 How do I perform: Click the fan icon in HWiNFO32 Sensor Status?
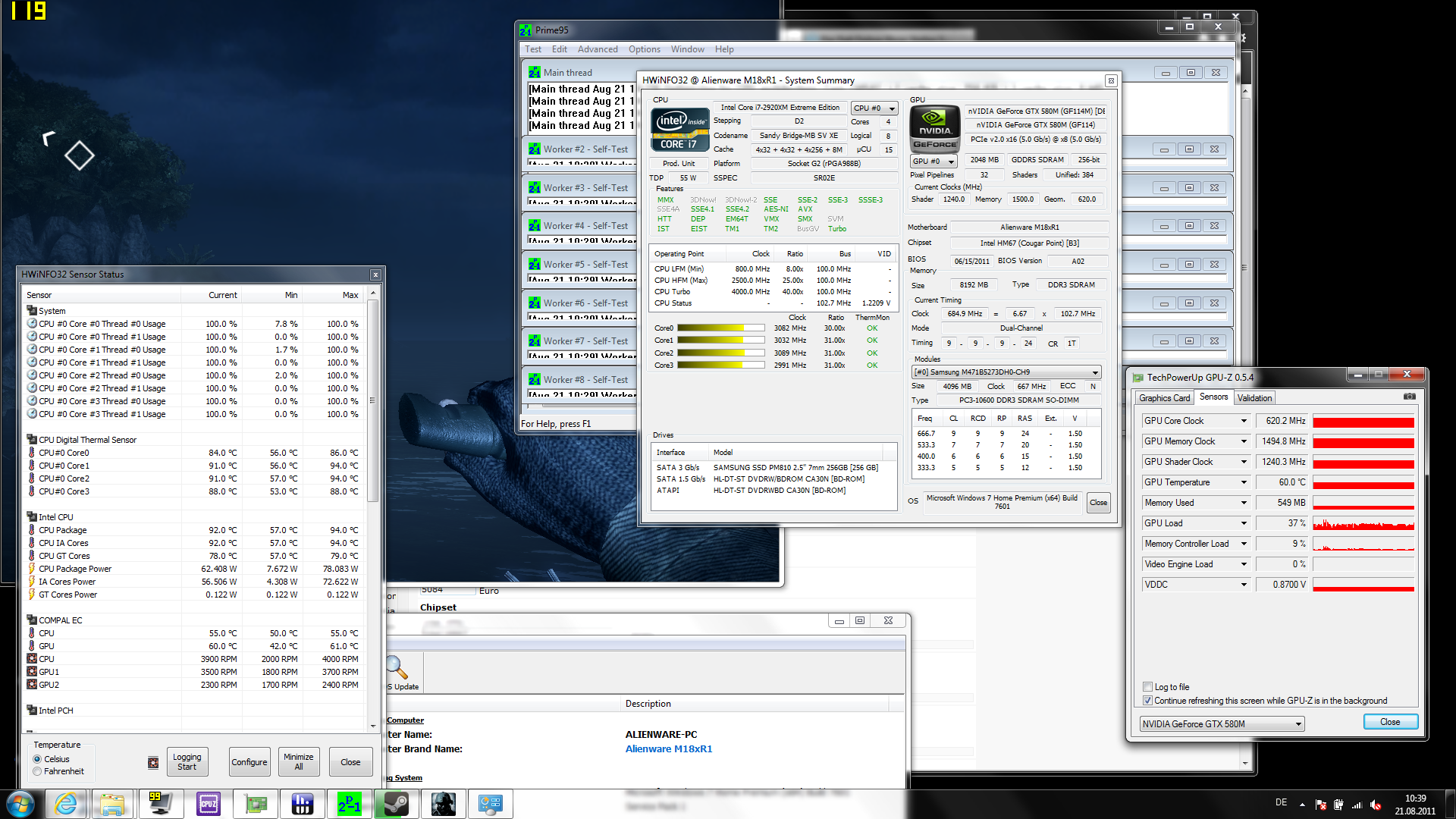[x=153, y=763]
